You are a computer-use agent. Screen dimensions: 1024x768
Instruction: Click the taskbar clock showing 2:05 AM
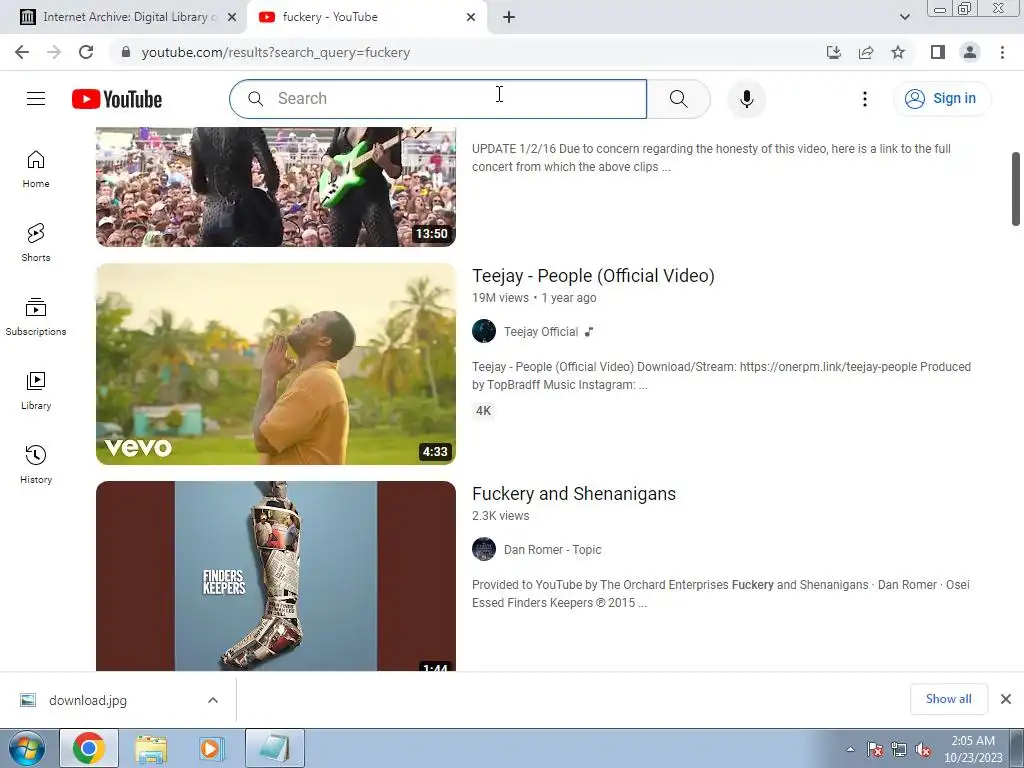click(972, 749)
